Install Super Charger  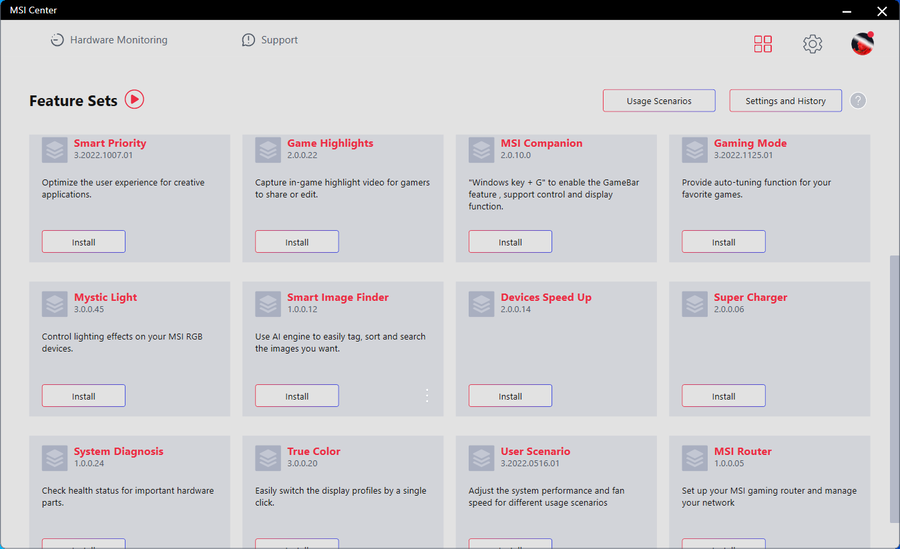pyautogui.click(x=724, y=396)
